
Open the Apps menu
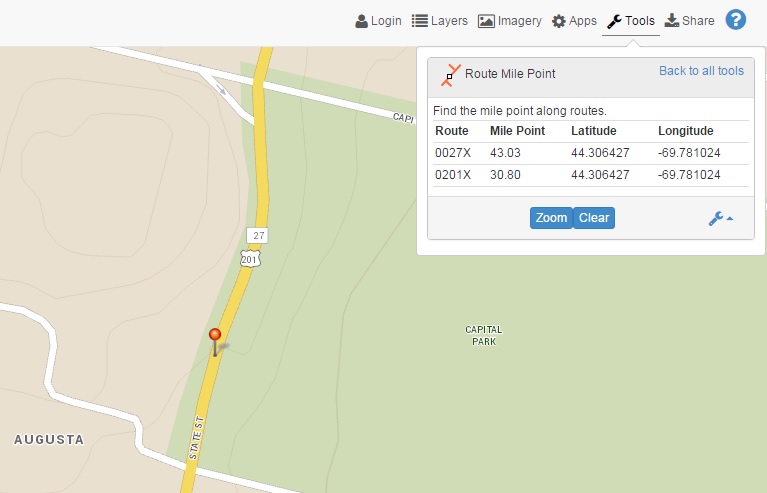[574, 21]
